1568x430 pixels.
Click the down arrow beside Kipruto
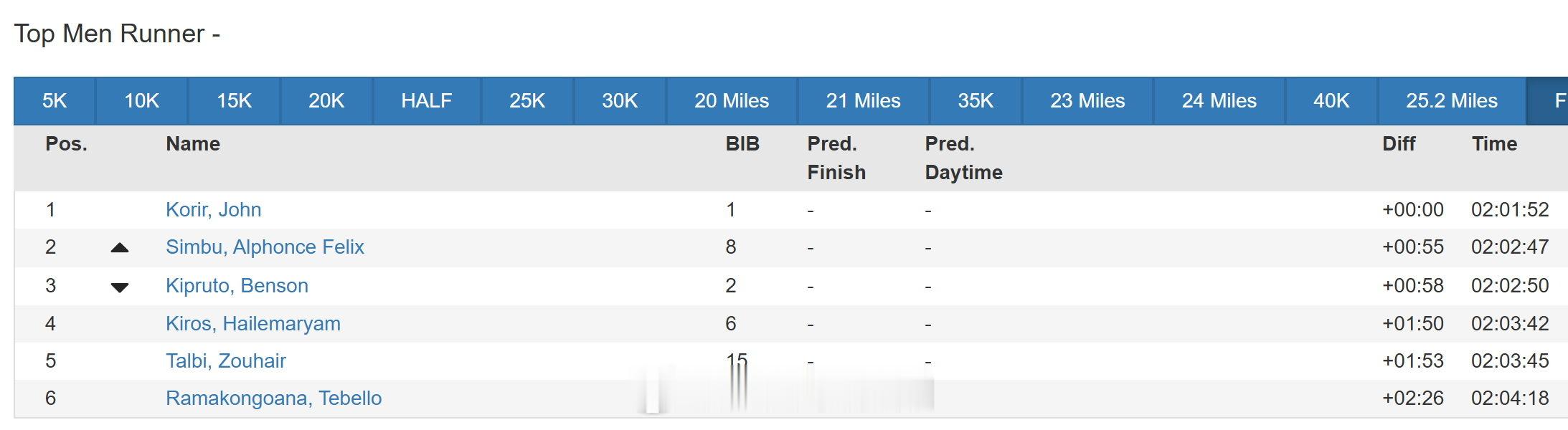pos(120,287)
